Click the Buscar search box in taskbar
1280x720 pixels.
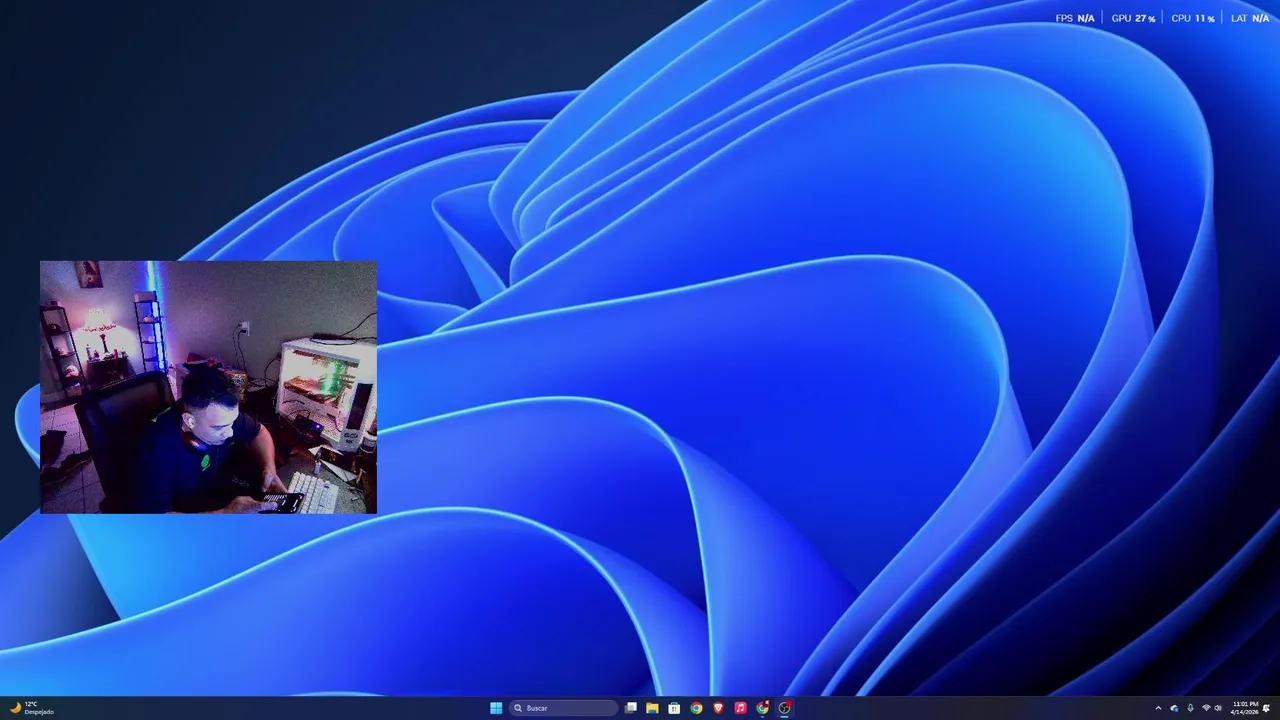pyautogui.click(x=563, y=708)
